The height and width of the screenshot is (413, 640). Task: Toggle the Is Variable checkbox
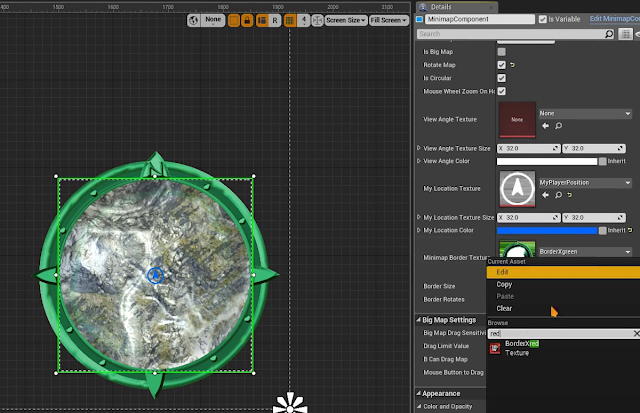pyautogui.click(x=542, y=19)
